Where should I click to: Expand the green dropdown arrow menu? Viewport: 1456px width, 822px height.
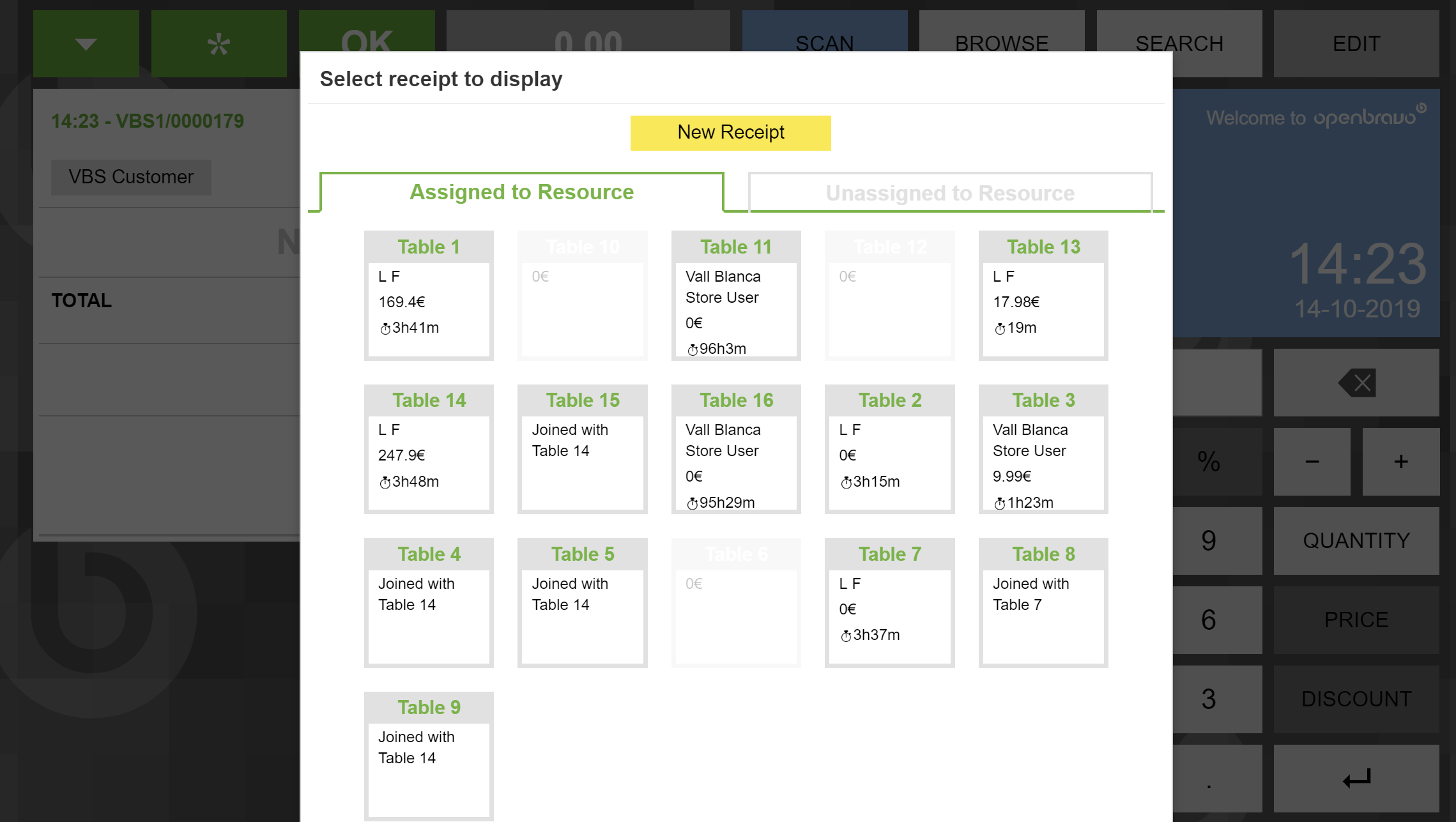pyautogui.click(x=86, y=43)
